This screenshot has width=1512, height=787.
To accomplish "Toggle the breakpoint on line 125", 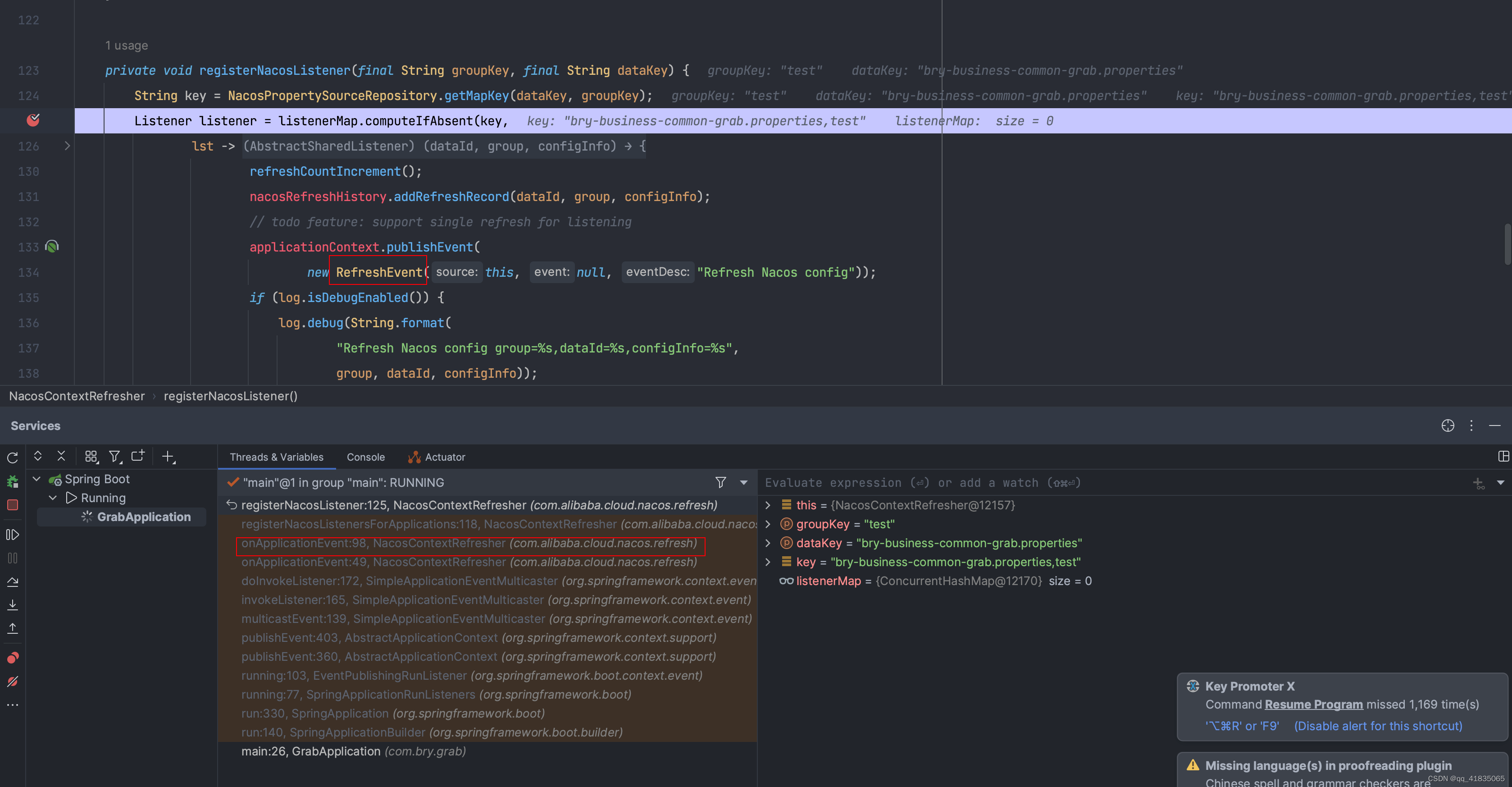I will coord(33,120).
